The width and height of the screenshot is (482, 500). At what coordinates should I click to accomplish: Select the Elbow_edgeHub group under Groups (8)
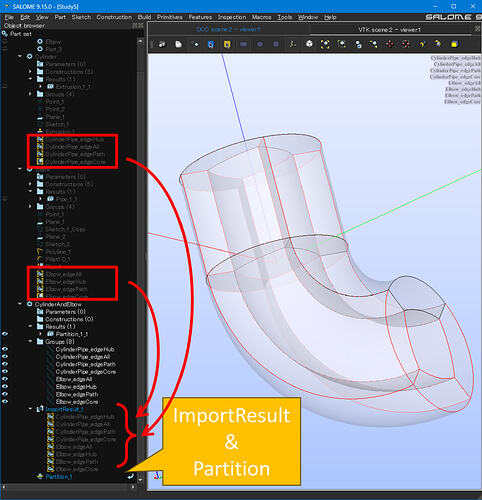point(76,387)
